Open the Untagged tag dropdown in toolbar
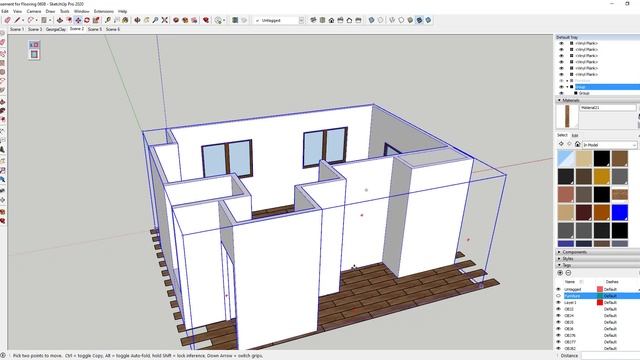This screenshot has width=640, height=360. (301, 20)
